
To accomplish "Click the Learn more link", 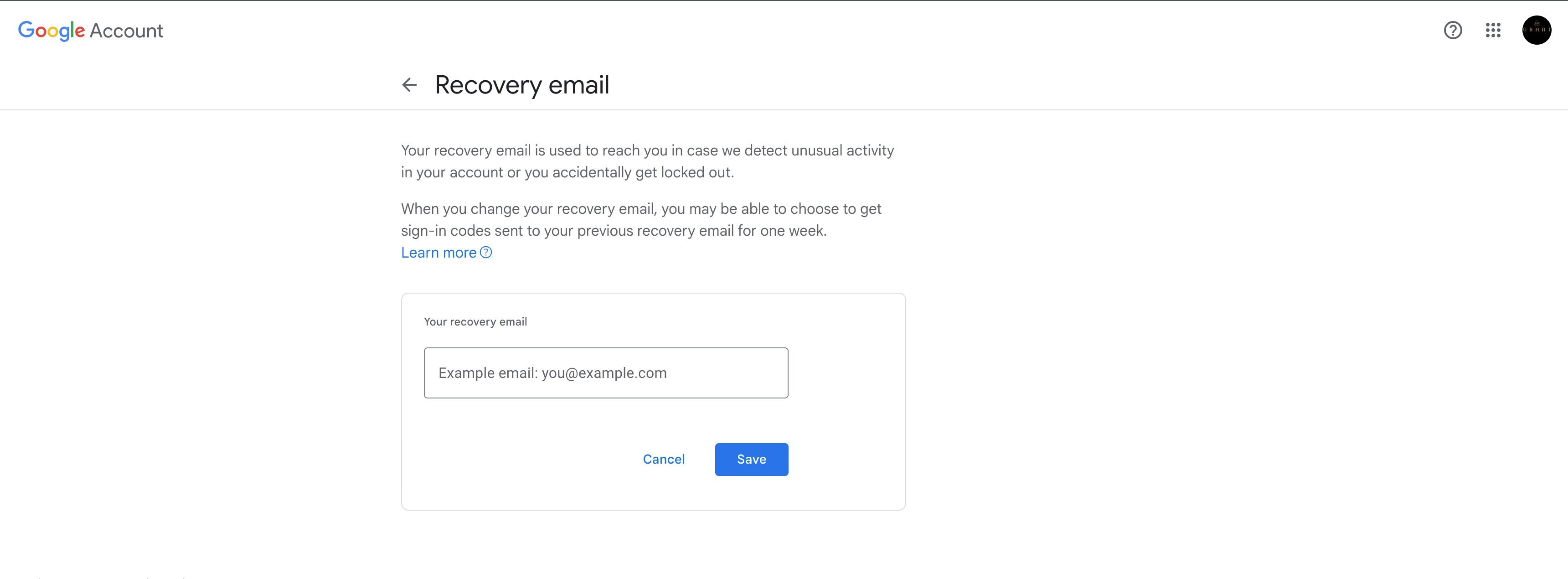I will [x=438, y=252].
